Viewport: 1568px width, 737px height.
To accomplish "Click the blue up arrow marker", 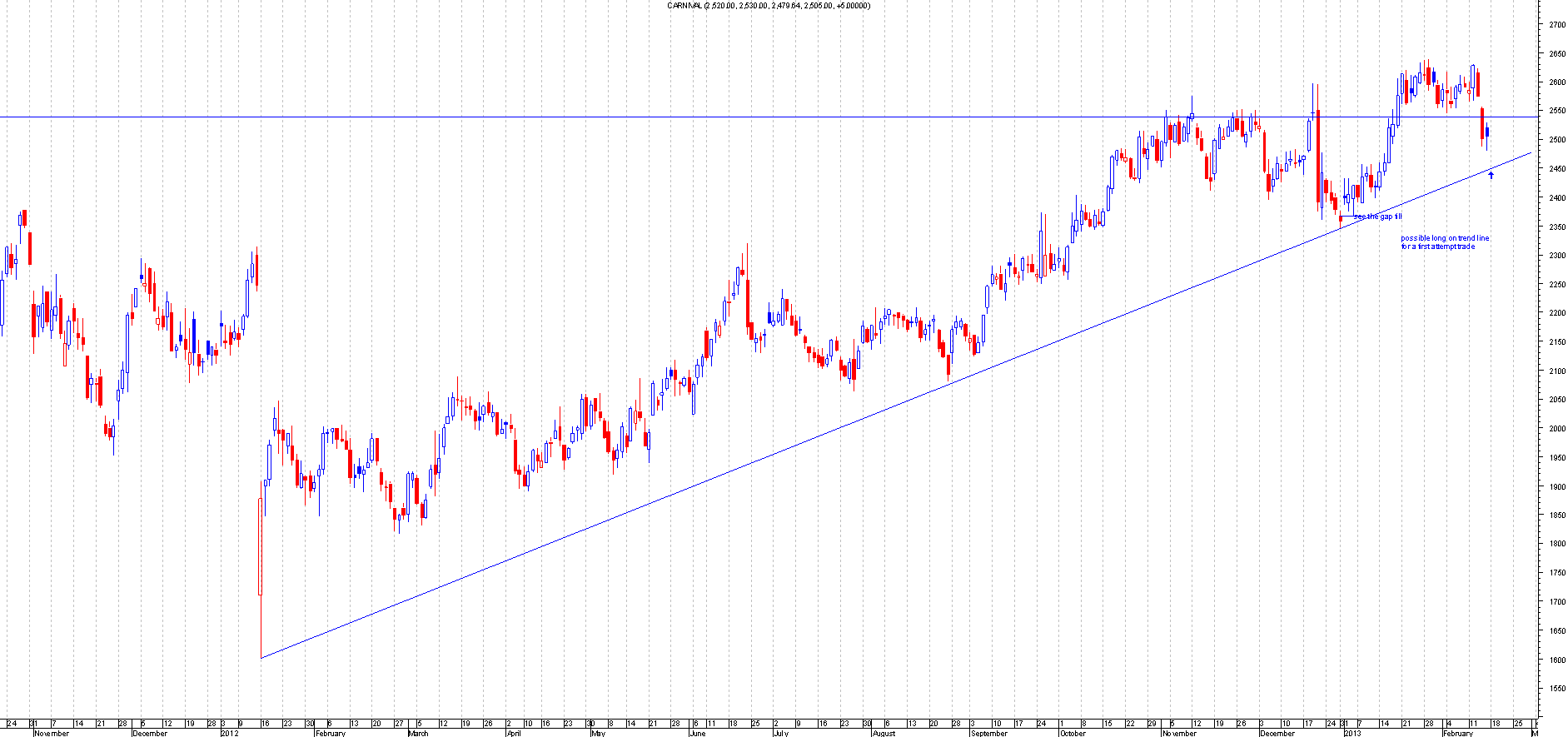I will coord(1491,175).
